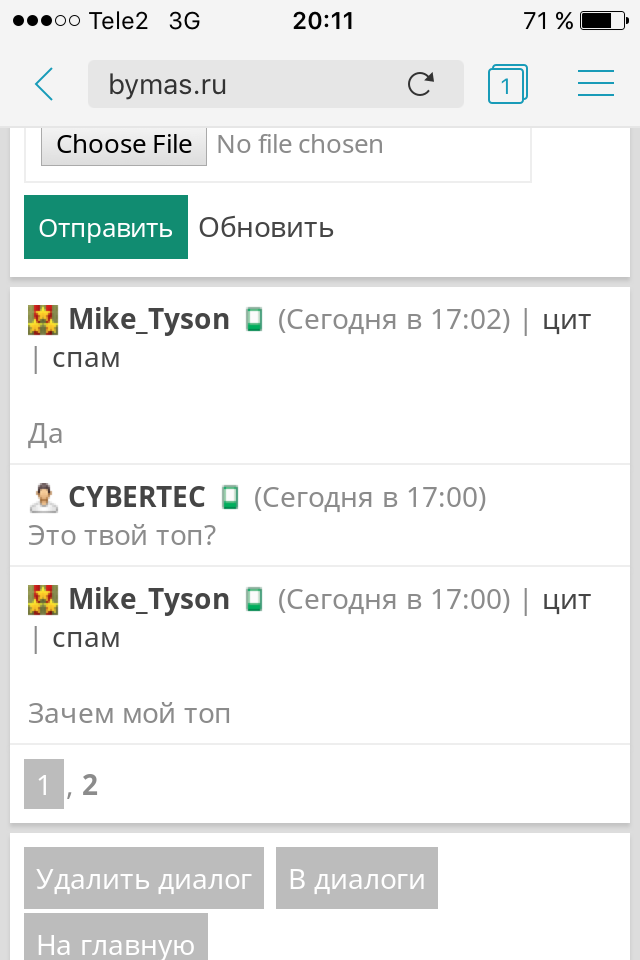Report the 'Зачем мой топ' message as спам
640x960 pixels.
coord(86,638)
